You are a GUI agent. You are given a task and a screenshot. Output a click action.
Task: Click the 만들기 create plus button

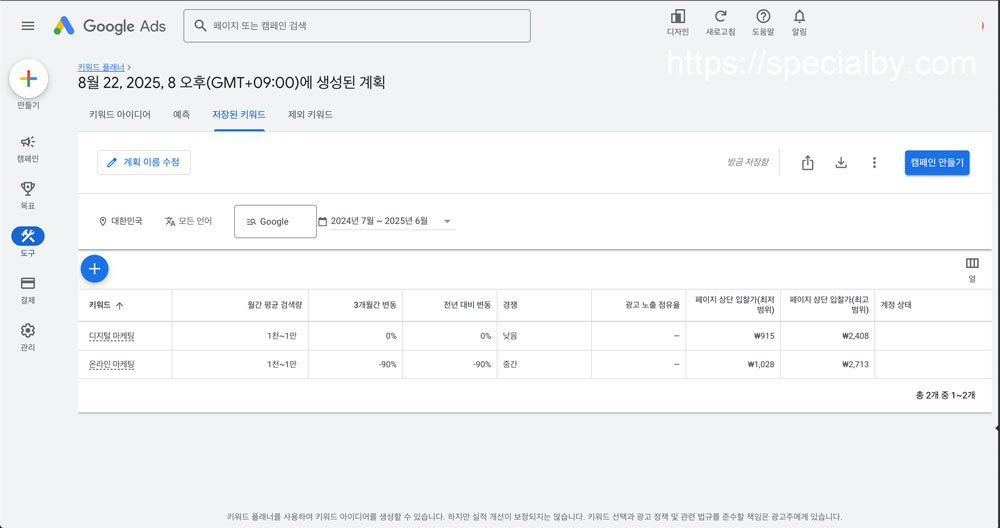(x=28, y=78)
